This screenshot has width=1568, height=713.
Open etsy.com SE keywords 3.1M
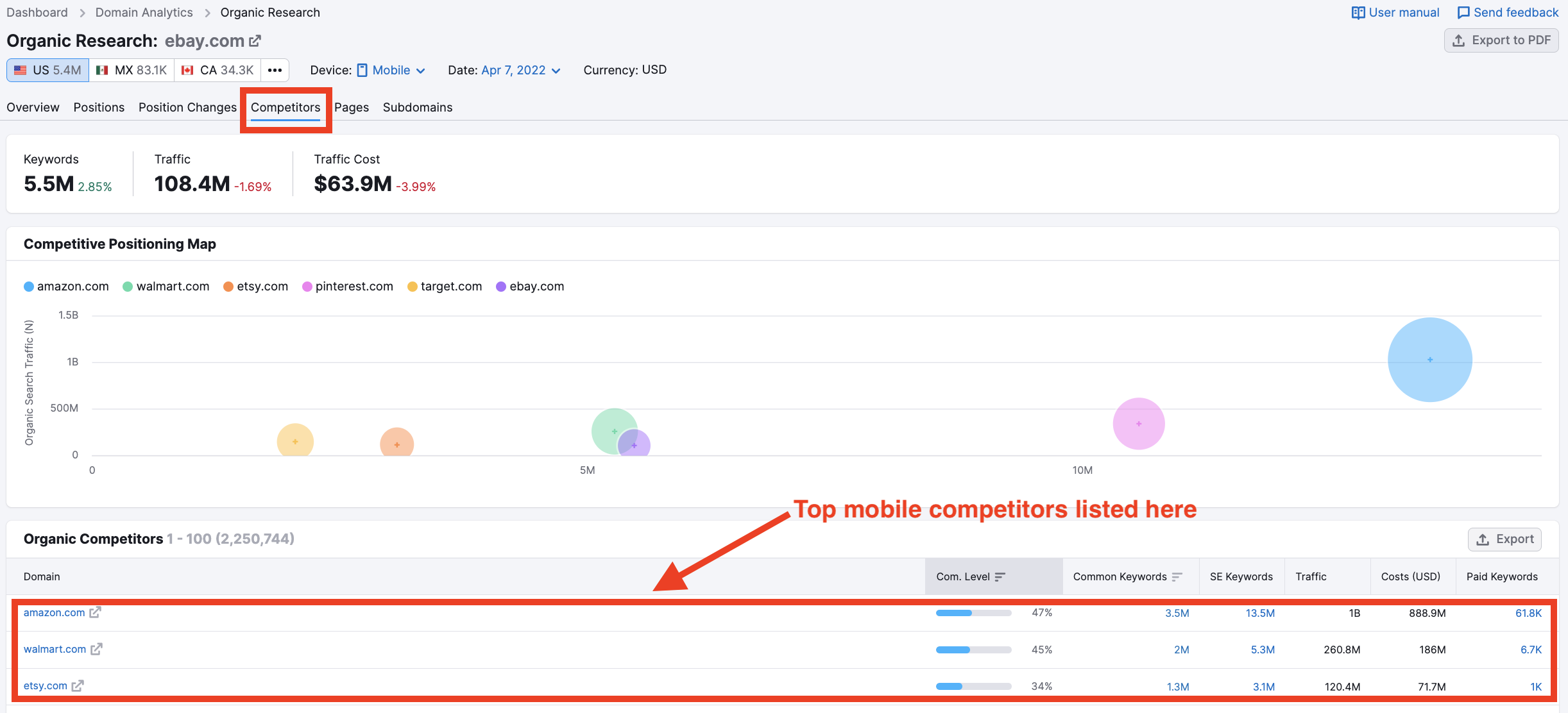click(1264, 686)
